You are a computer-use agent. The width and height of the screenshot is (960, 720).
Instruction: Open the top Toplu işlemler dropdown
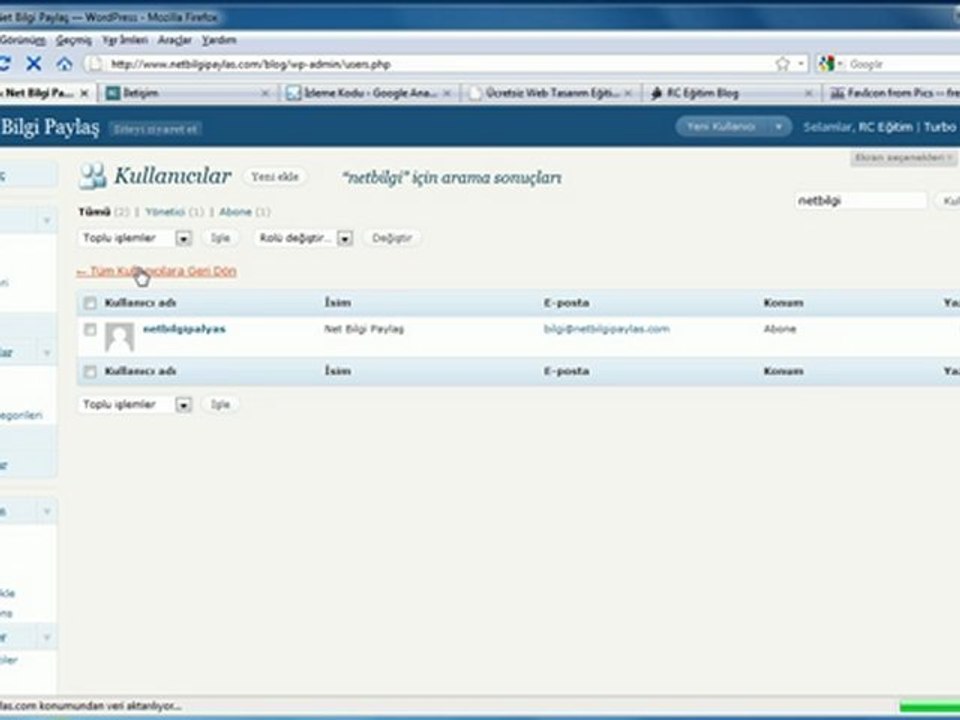tap(135, 238)
